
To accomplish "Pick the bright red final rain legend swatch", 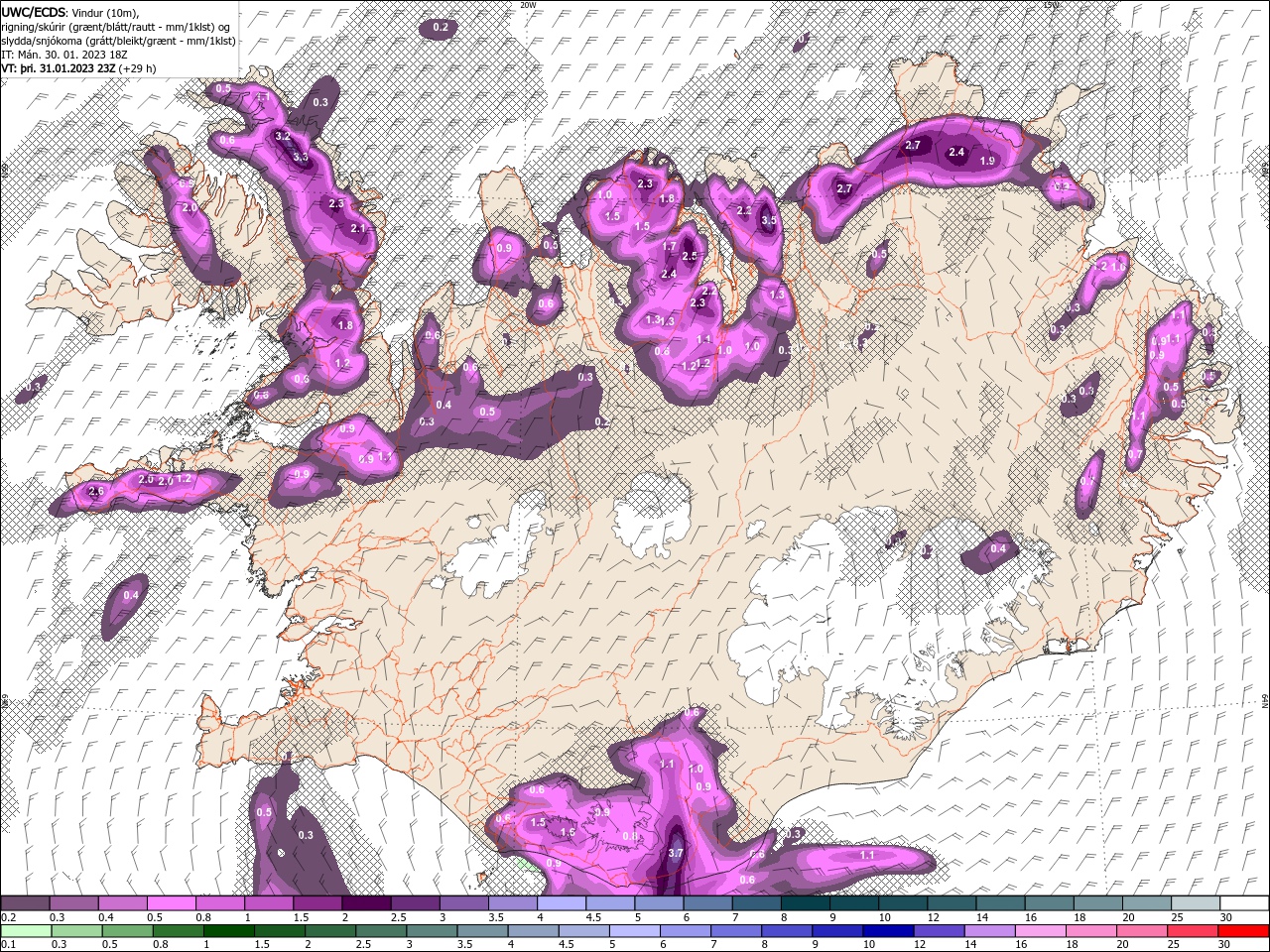I will [x=1244, y=931].
